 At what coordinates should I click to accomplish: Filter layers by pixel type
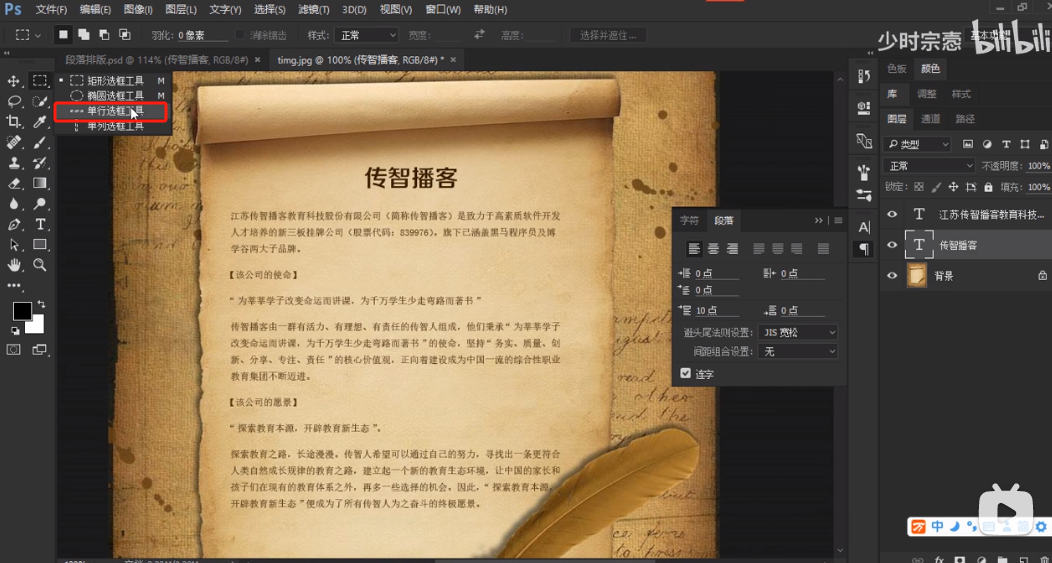(967, 144)
